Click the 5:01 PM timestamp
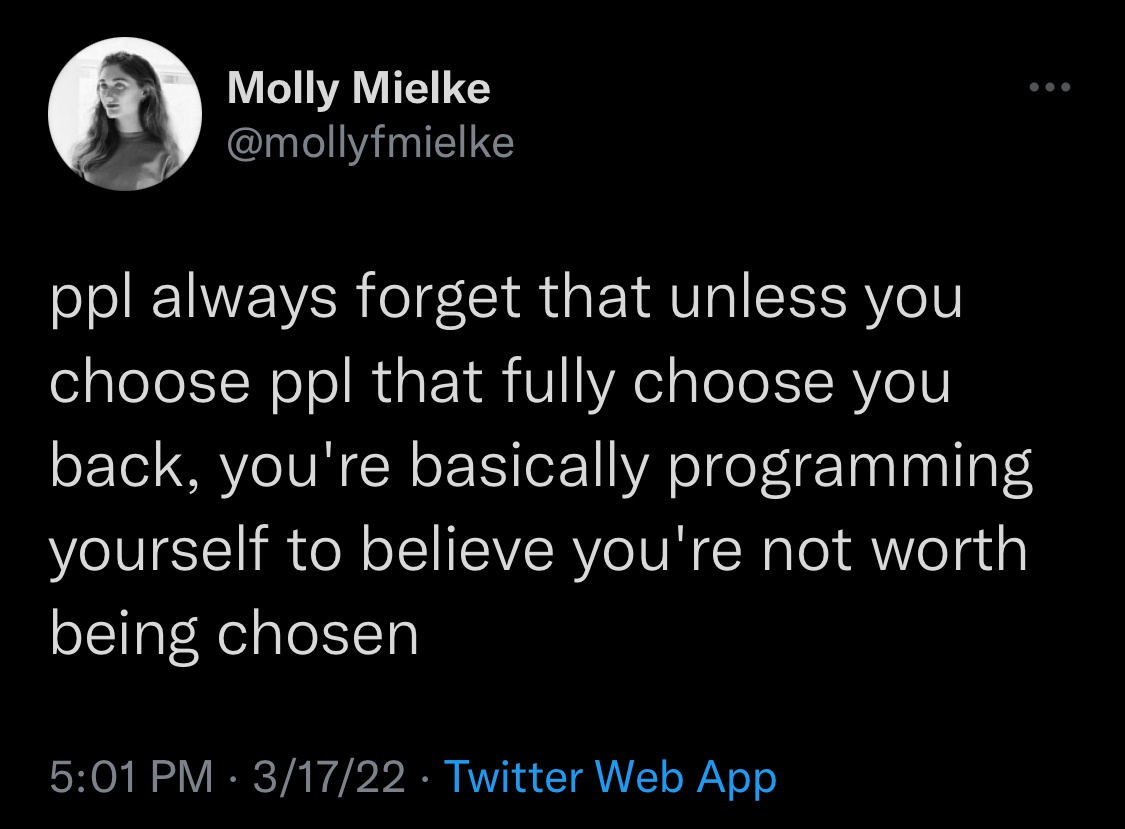 click(x=131, y=777)
